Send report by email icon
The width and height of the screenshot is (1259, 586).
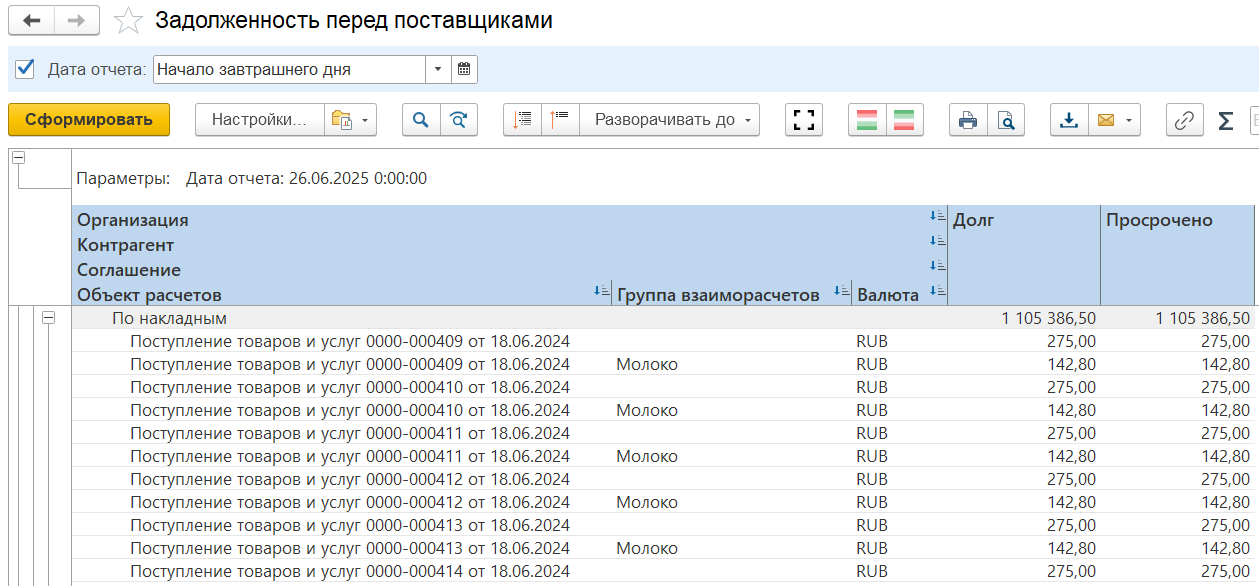click(x=1114, y=120)
